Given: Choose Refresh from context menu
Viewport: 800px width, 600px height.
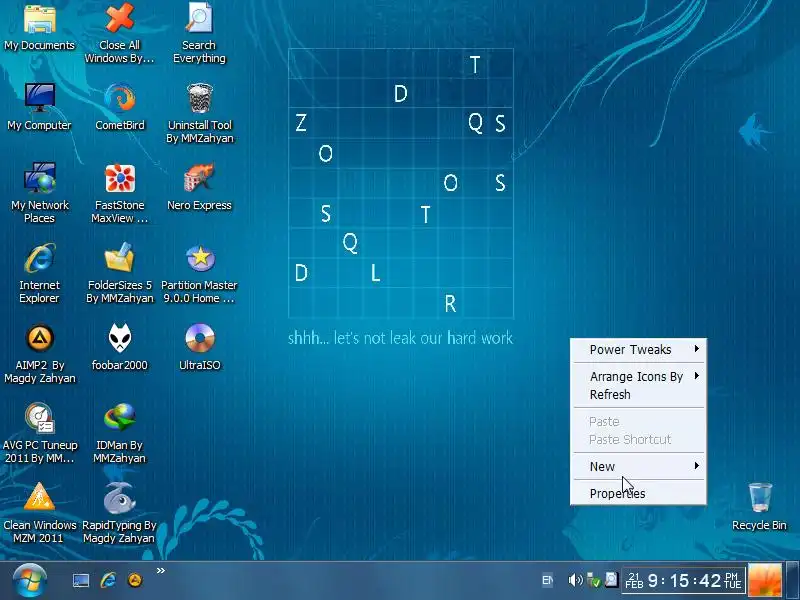Looking at the screenshot, I should 639,394.
